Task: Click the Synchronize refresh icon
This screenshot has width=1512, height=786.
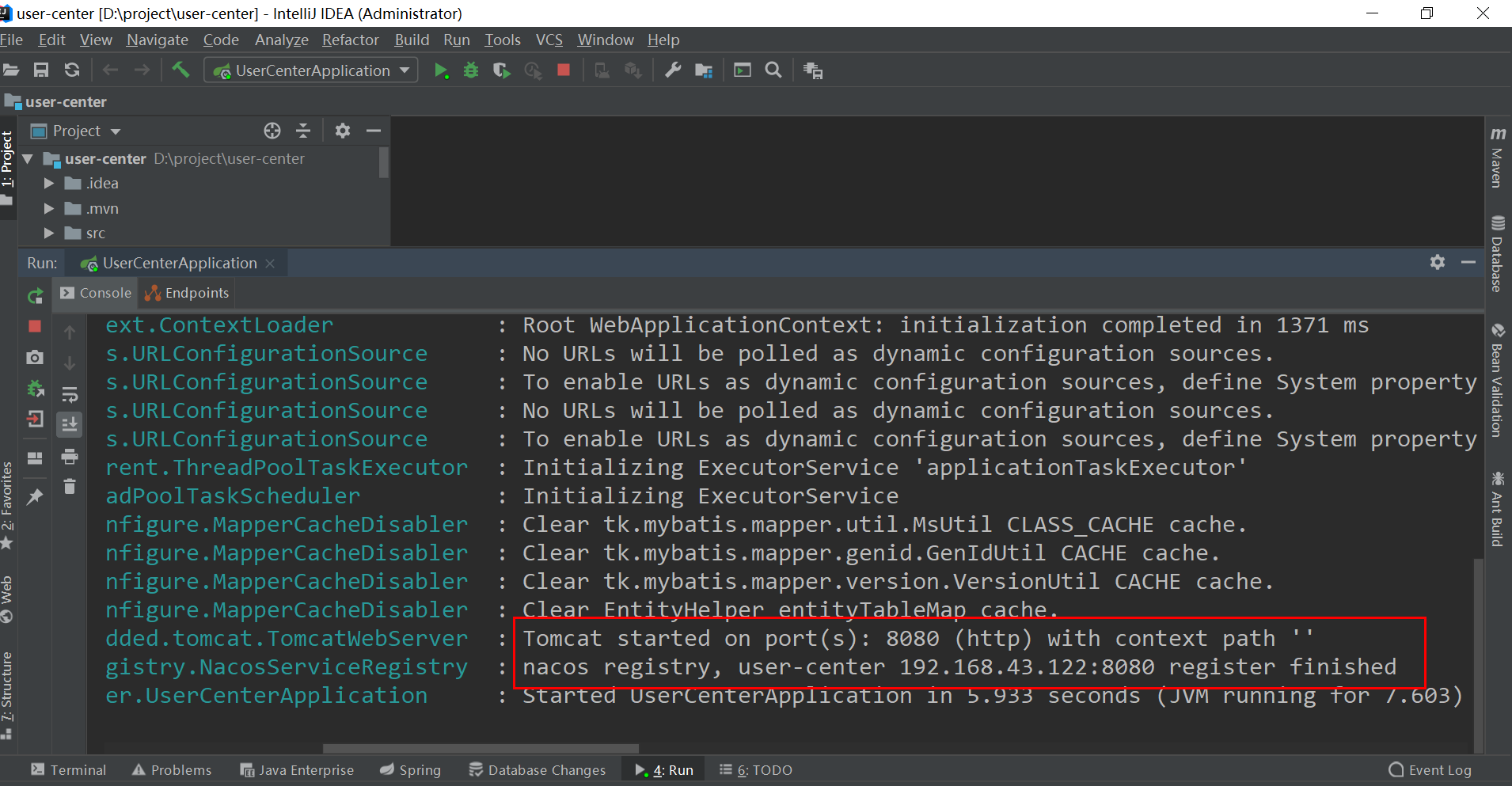Action: pos(72,70)
